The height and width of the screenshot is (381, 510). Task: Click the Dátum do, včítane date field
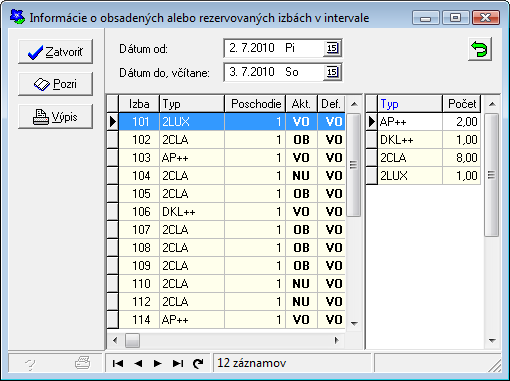[x=283, y=72]
